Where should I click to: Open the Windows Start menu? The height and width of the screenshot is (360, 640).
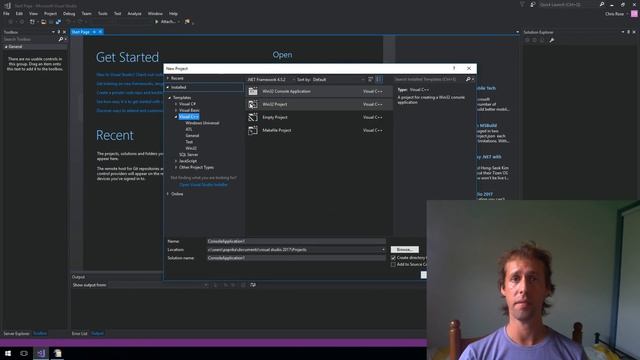pos(8,353)
